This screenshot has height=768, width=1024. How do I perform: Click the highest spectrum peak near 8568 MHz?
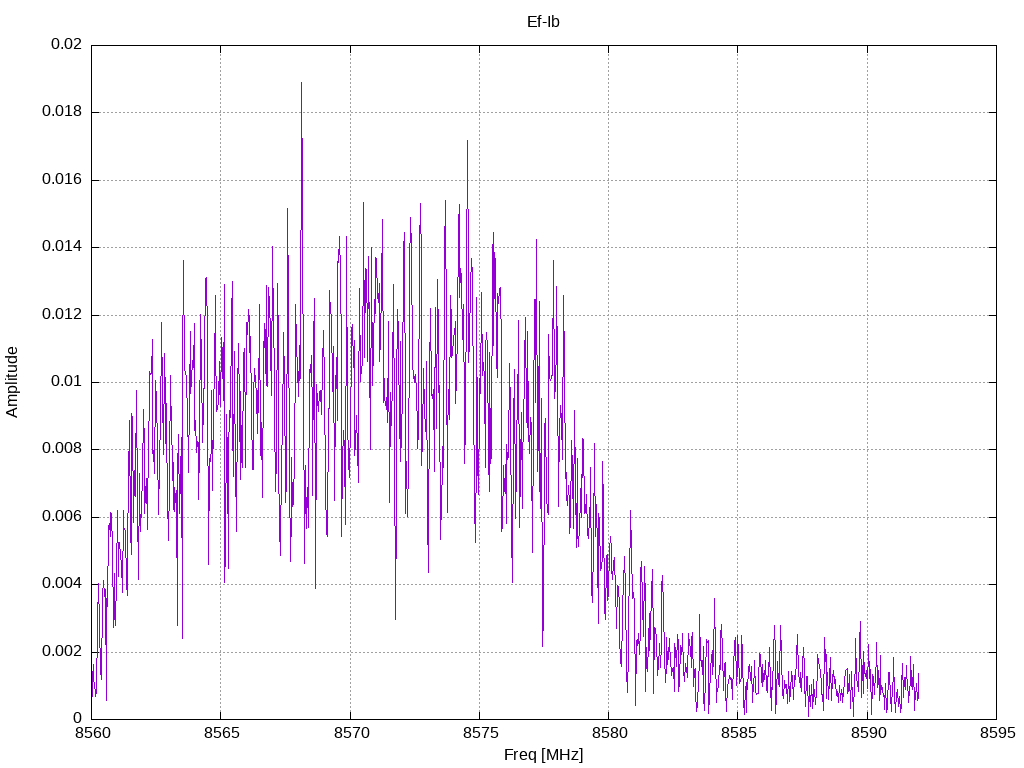click(301, 84)
